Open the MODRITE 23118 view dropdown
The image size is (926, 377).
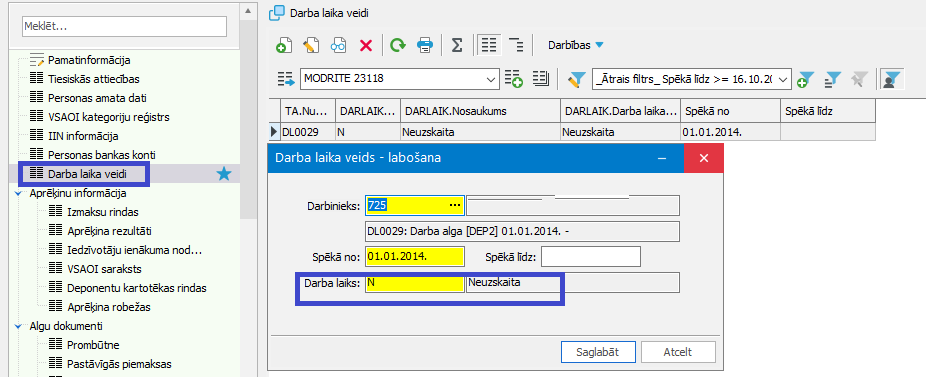click(490, 79)
